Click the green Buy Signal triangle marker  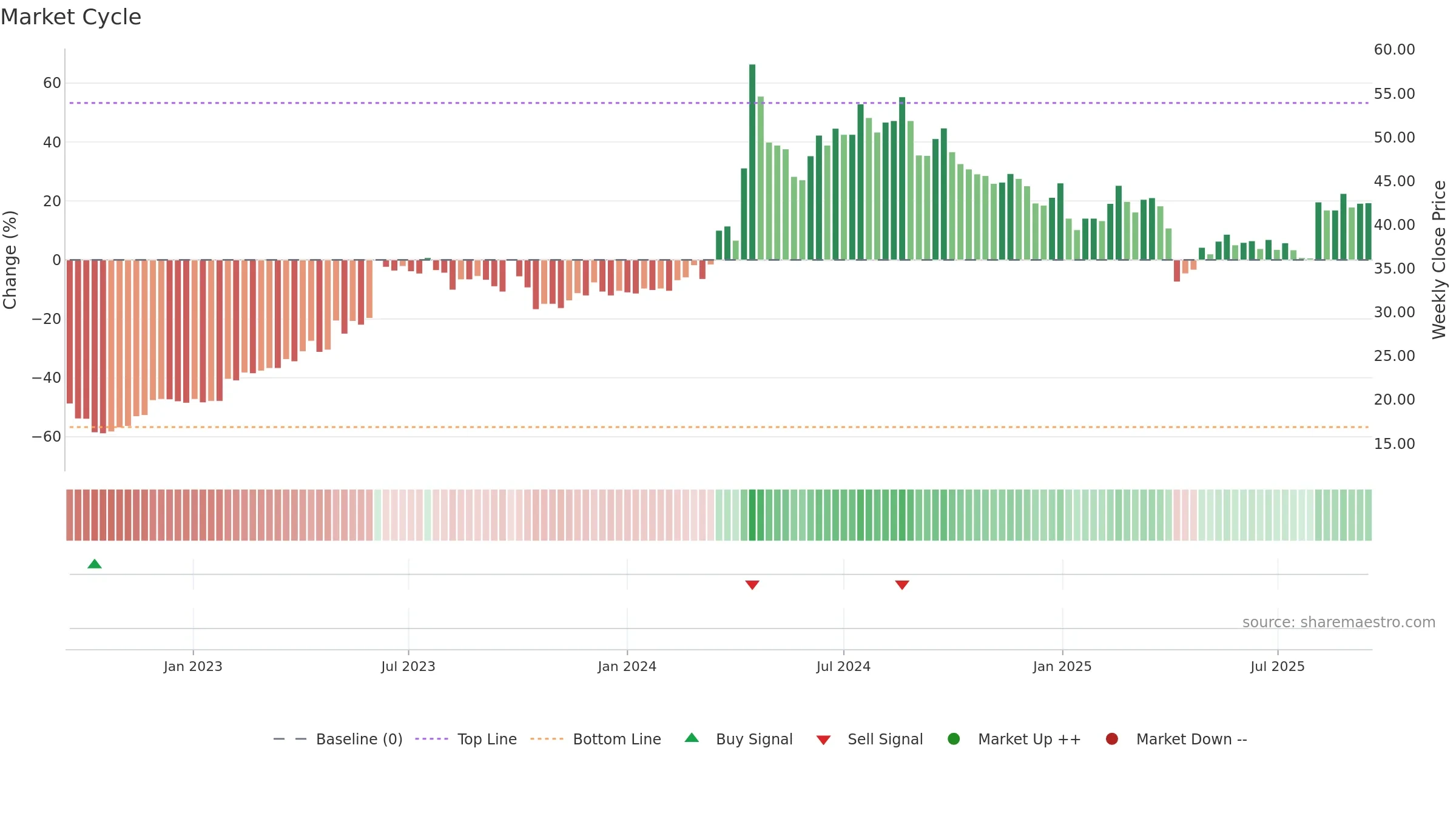(95, 564)
